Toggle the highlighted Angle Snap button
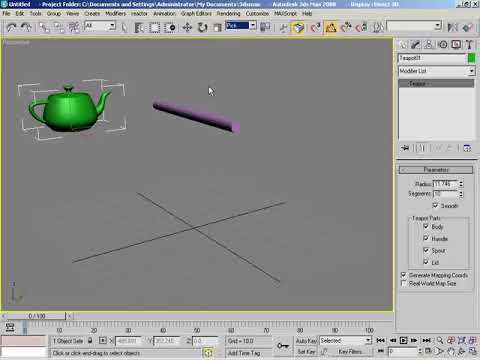 (330, 27)
